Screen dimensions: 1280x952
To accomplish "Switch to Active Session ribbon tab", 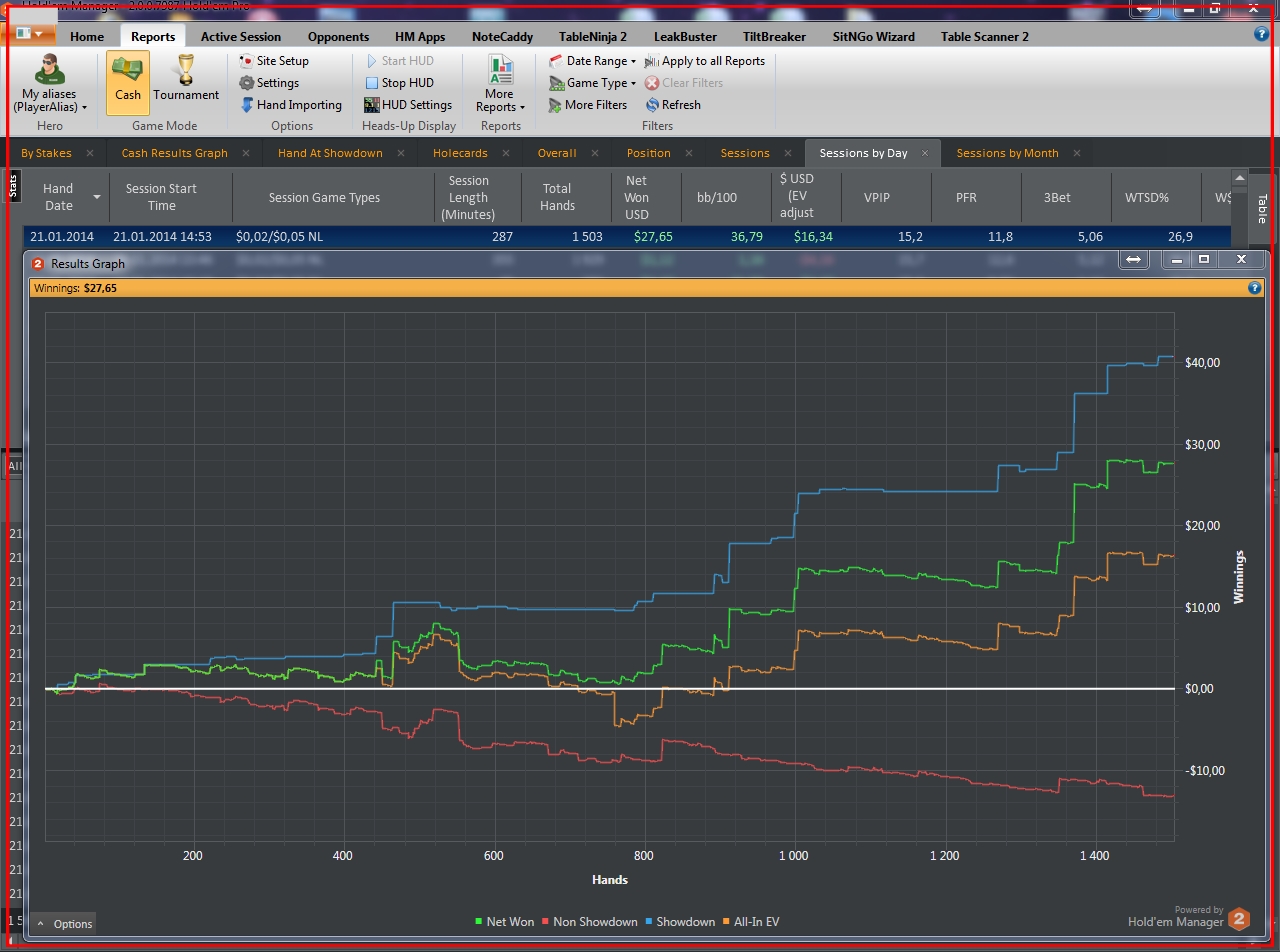I will tap(241, 37).
